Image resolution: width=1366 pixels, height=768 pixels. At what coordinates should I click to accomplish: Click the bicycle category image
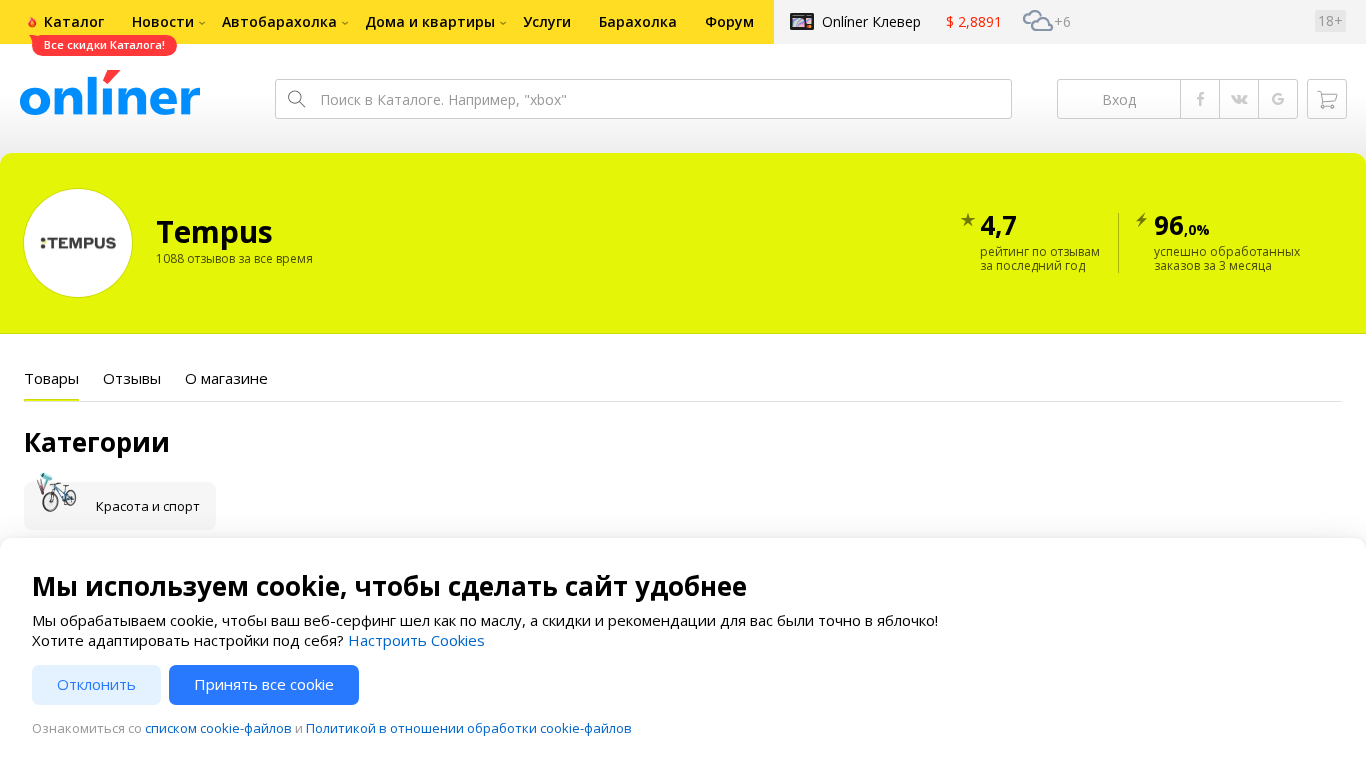pyautogui.click(x=56, y=492)
